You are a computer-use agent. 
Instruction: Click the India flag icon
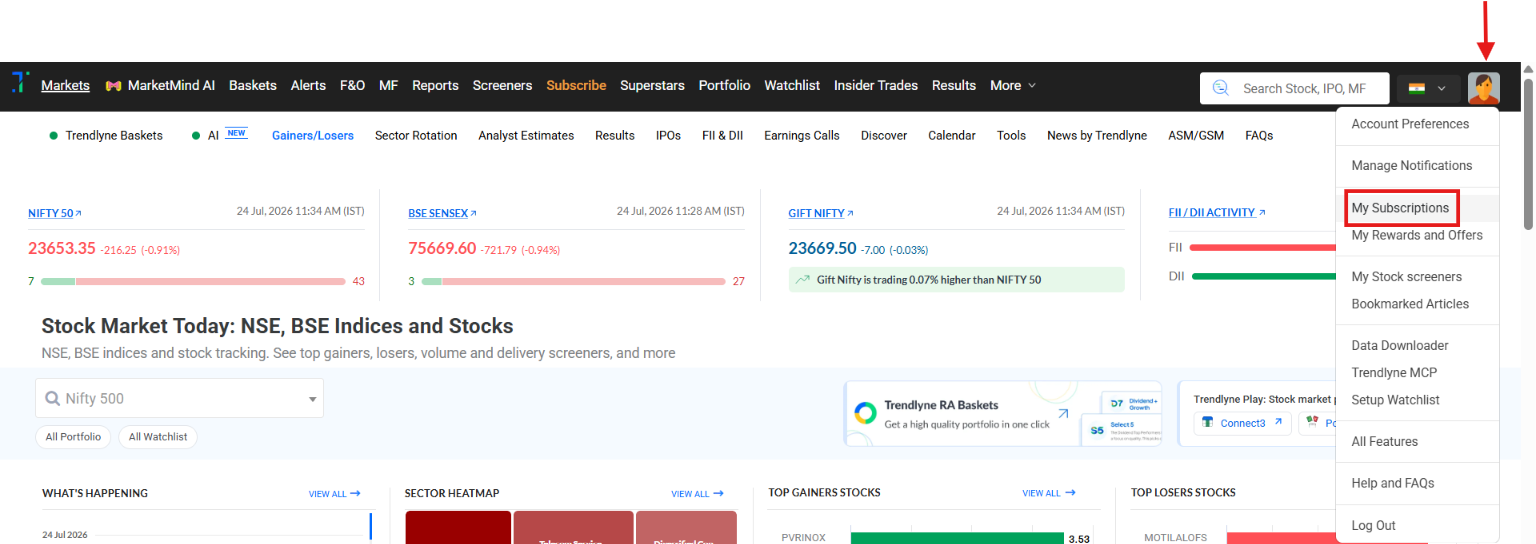(1416, 88)
